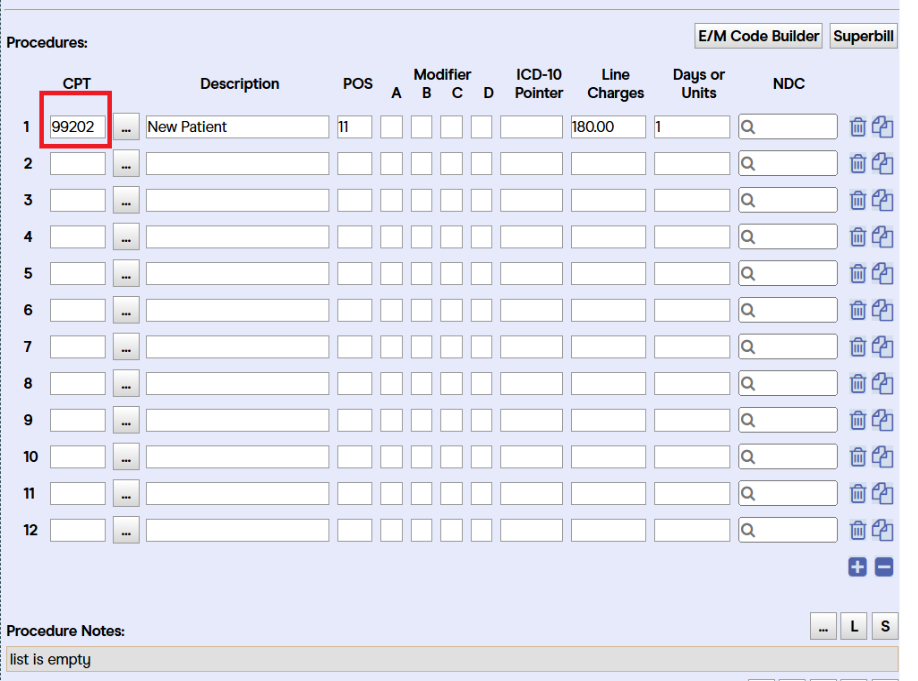Click Description field in row 3
Screen dimensions: 918x681
[x=237, y=200]
